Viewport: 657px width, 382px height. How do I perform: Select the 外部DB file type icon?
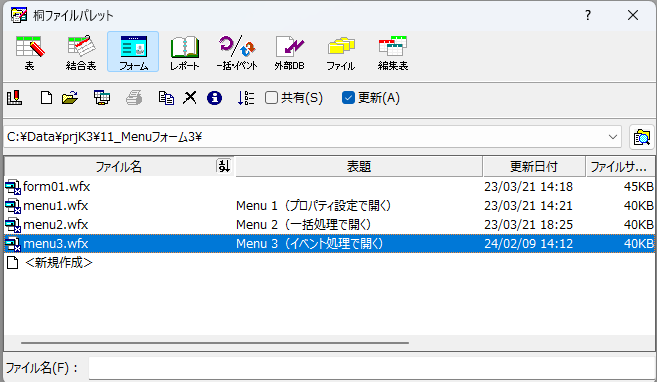[x=290, y=52]
